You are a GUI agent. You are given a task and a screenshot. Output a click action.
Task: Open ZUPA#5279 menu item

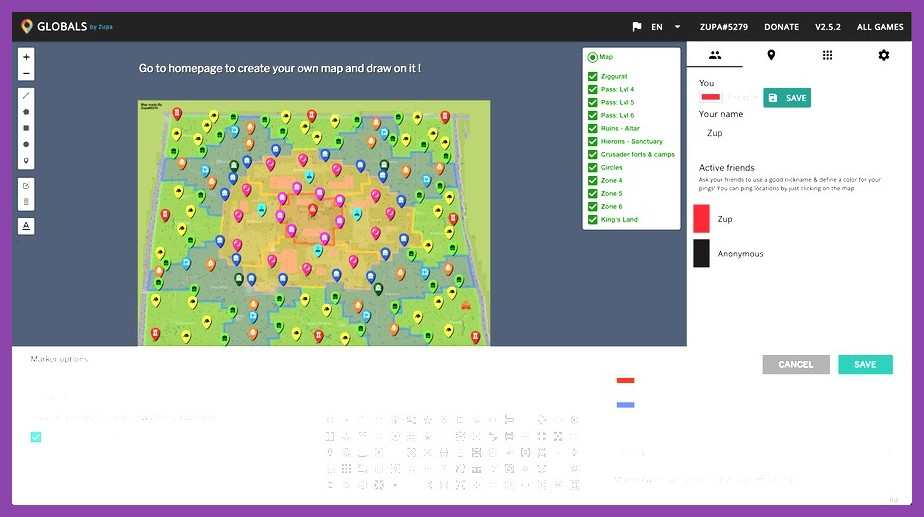724,27
